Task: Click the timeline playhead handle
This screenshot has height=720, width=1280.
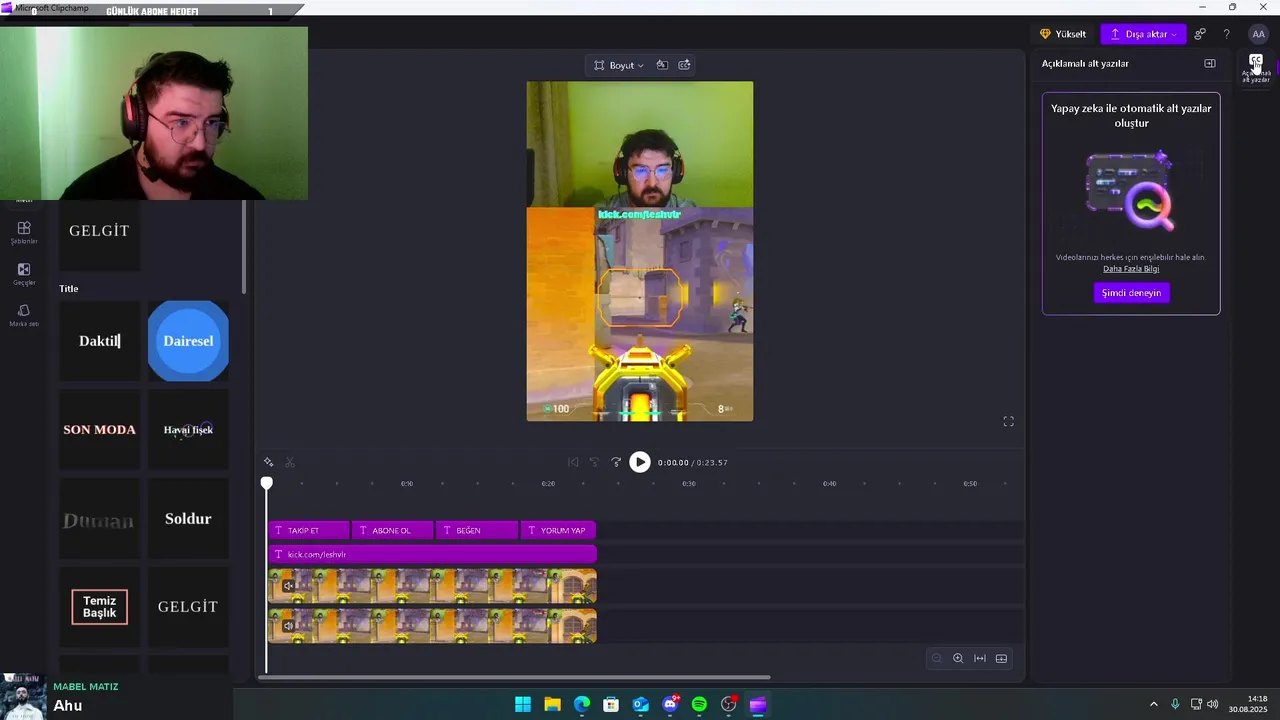Action: [x=267, y=484]
